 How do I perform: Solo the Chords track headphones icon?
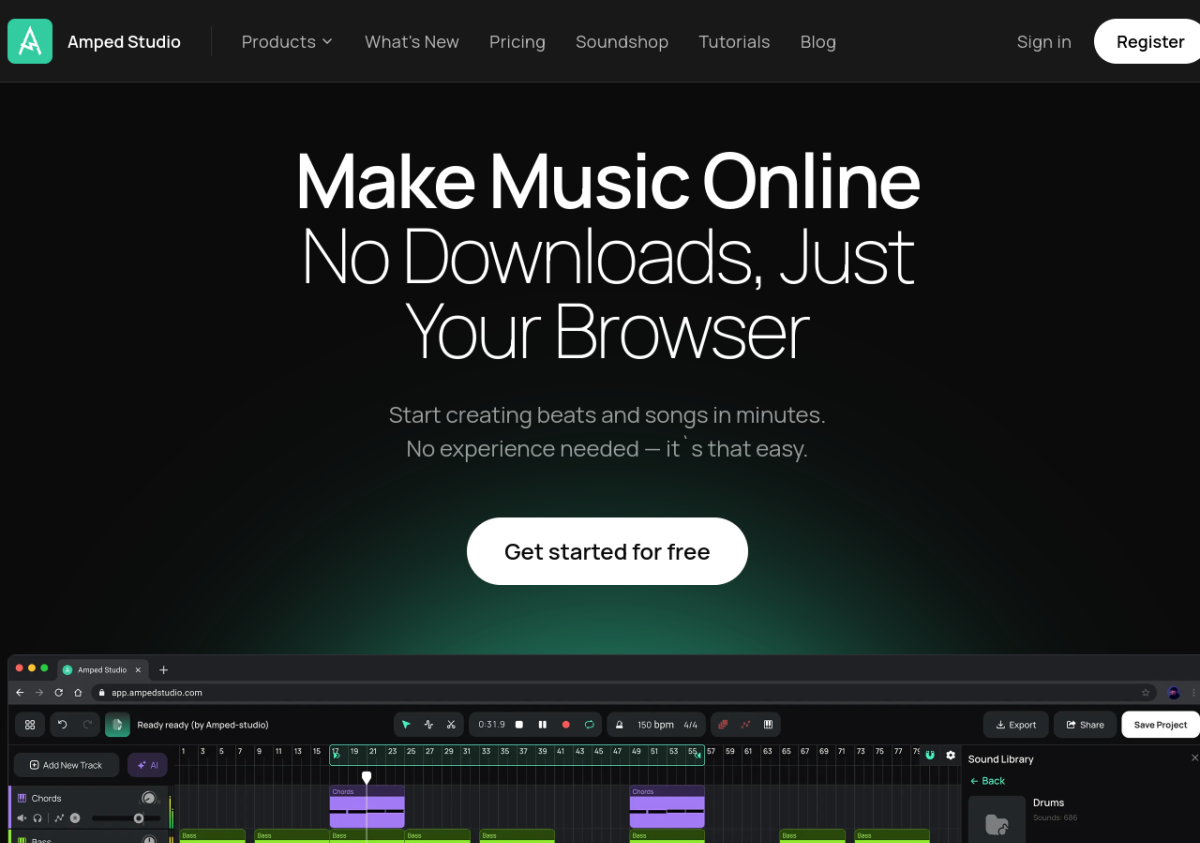(38, 818)
